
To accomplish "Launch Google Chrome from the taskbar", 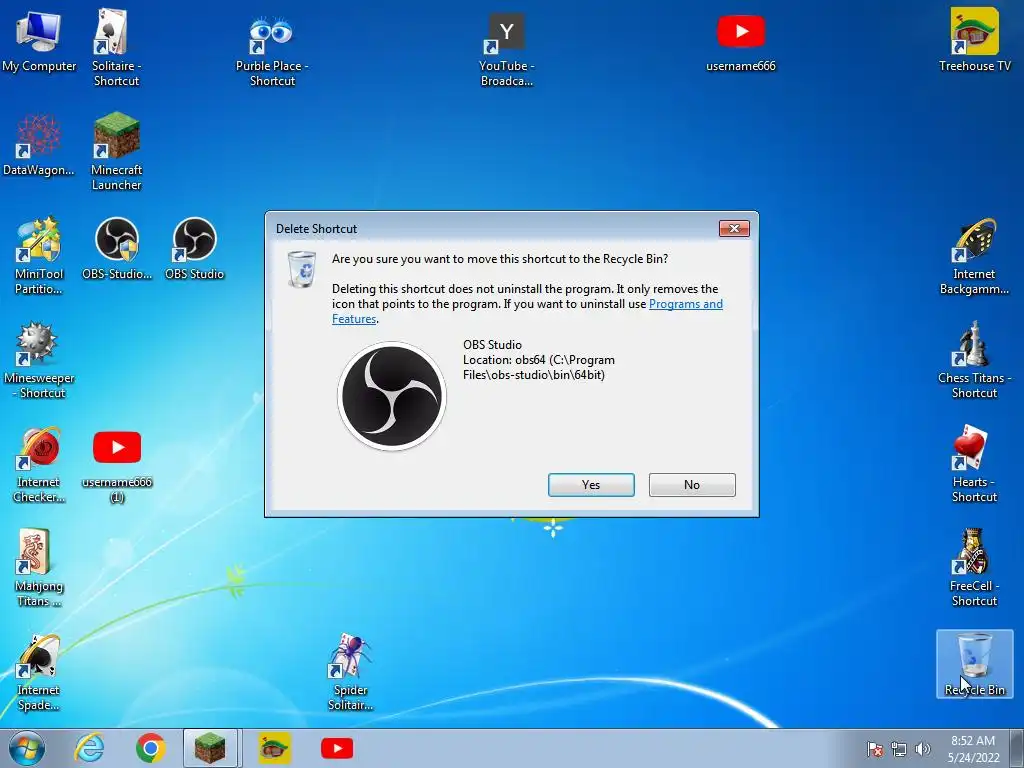I will pyautogui.click(x=150, y=748).
